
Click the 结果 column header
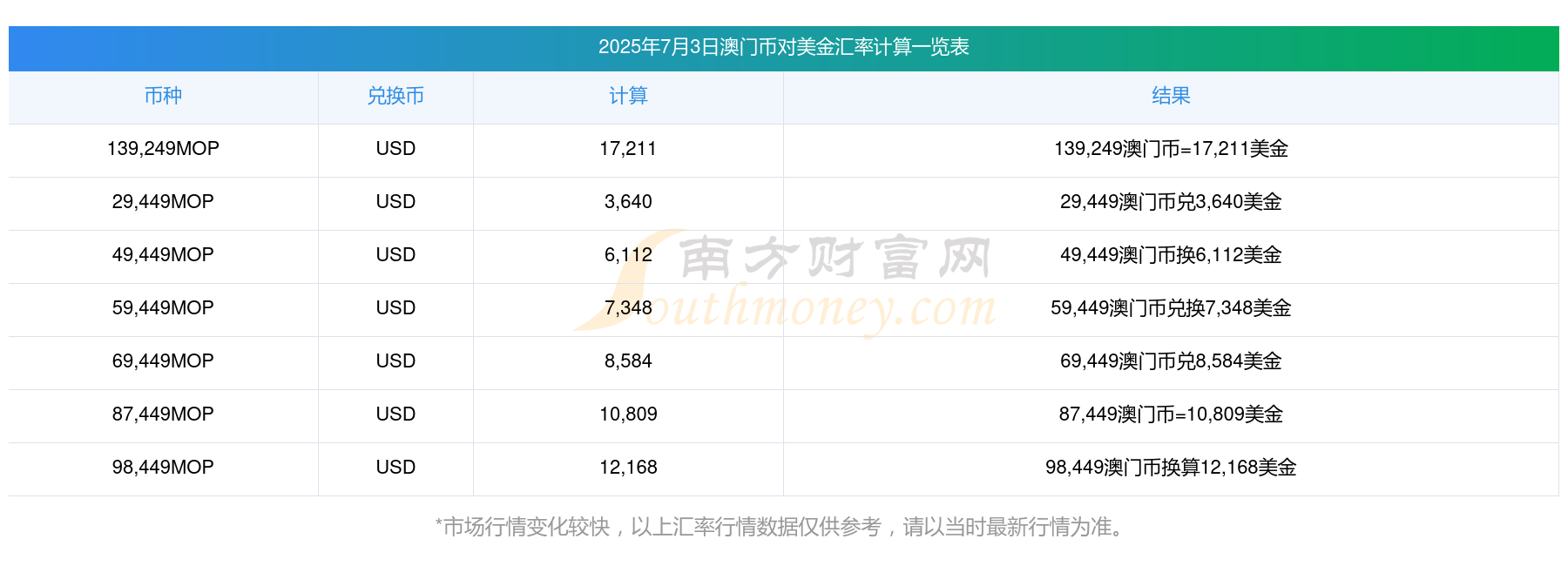point(1171,96)
